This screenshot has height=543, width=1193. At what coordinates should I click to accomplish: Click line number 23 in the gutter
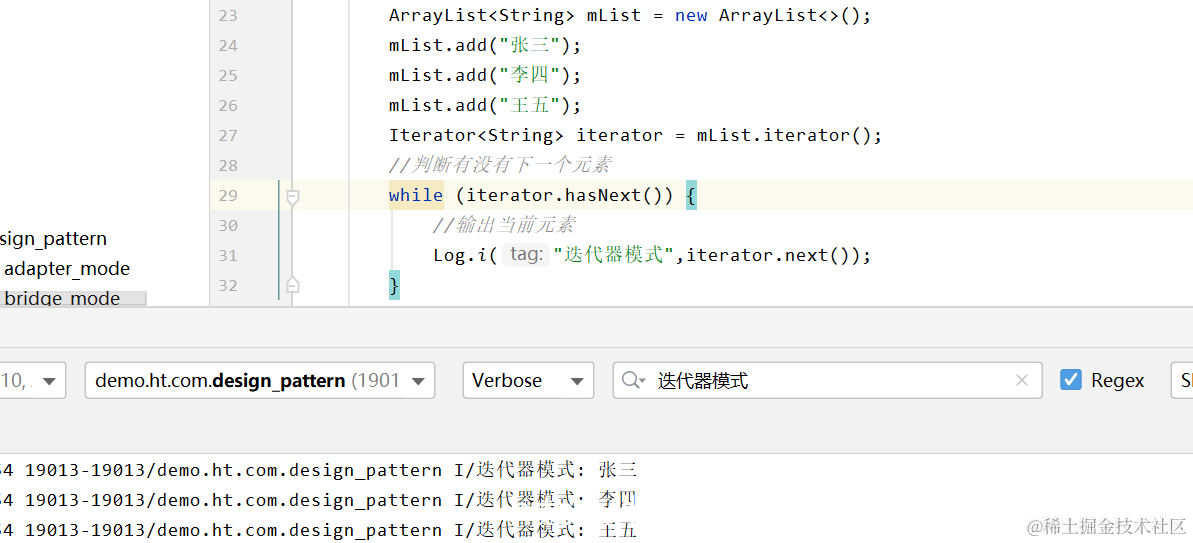click(x=227, y=16)
